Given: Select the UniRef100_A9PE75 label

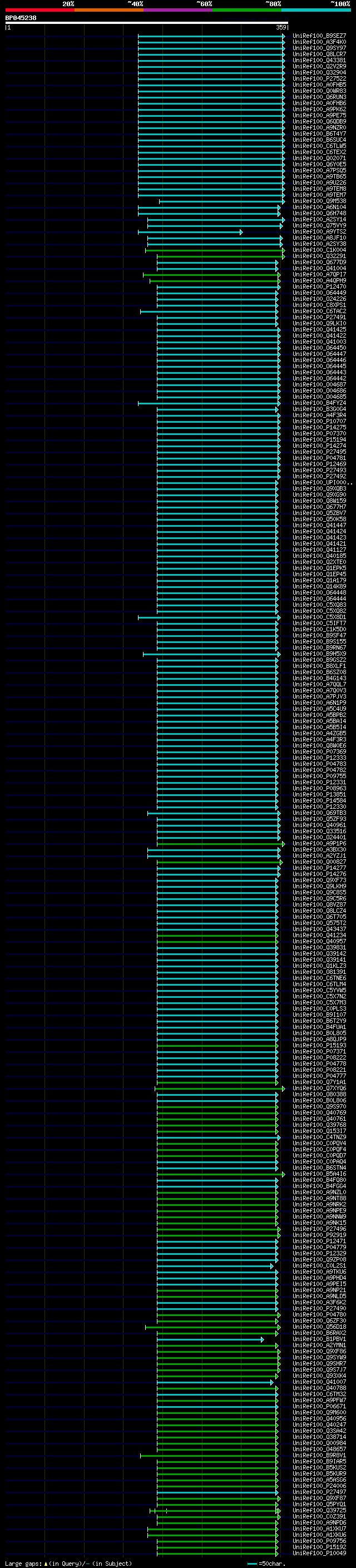Looking at the screenshot, I should pos(319,116).
